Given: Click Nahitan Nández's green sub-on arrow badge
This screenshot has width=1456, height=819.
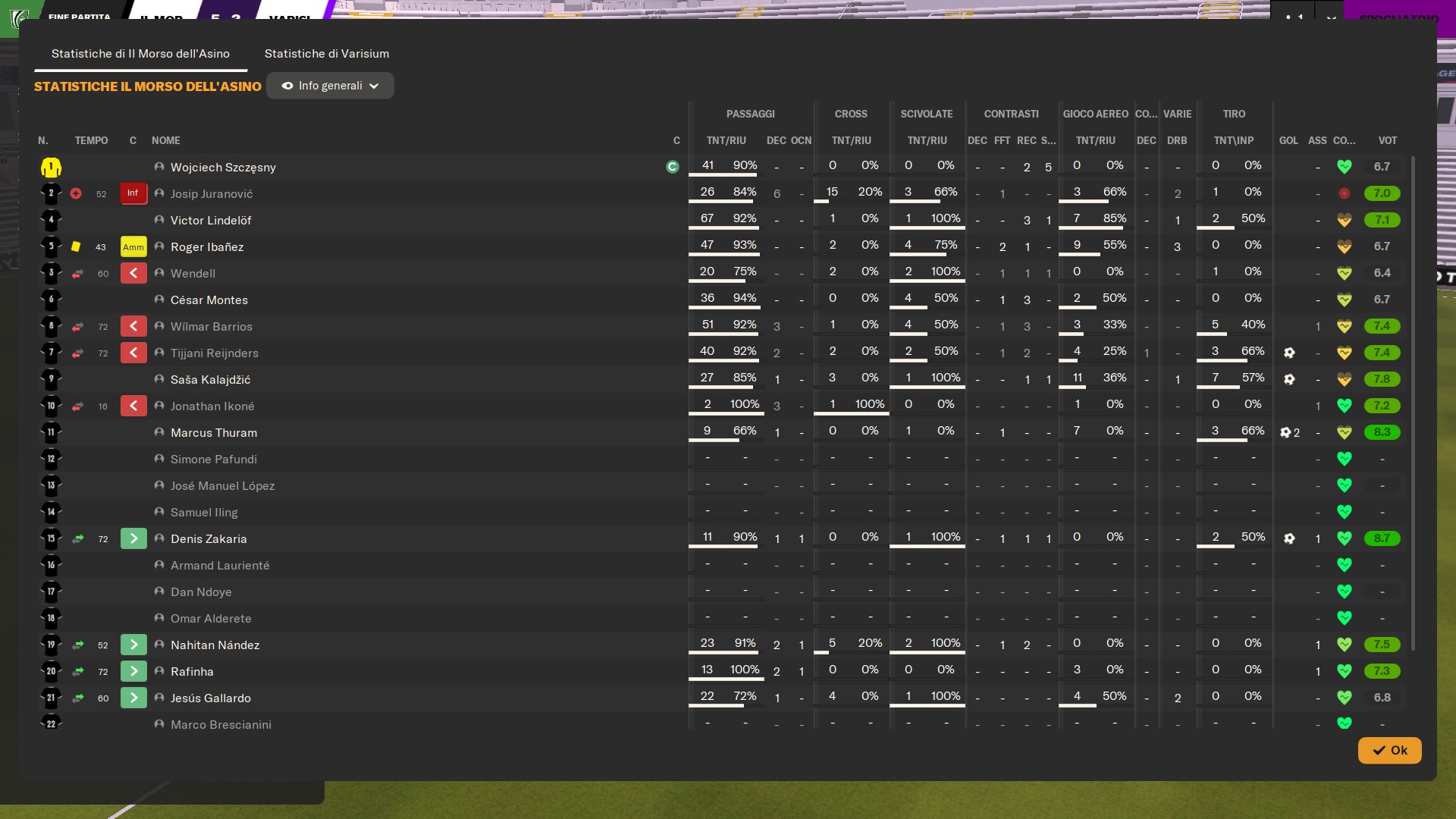Looking at the screenshot, I should point(133,645).
